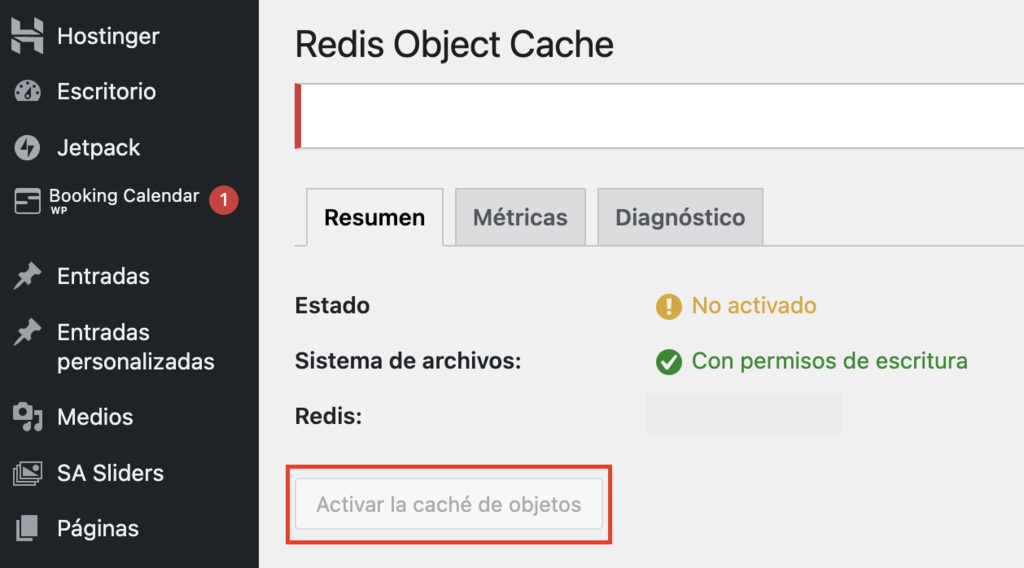Image resolution: width=1024 pixels, height=568 pixels.
Task: Open the Booking Calendar notification badge
Action: 224,200
